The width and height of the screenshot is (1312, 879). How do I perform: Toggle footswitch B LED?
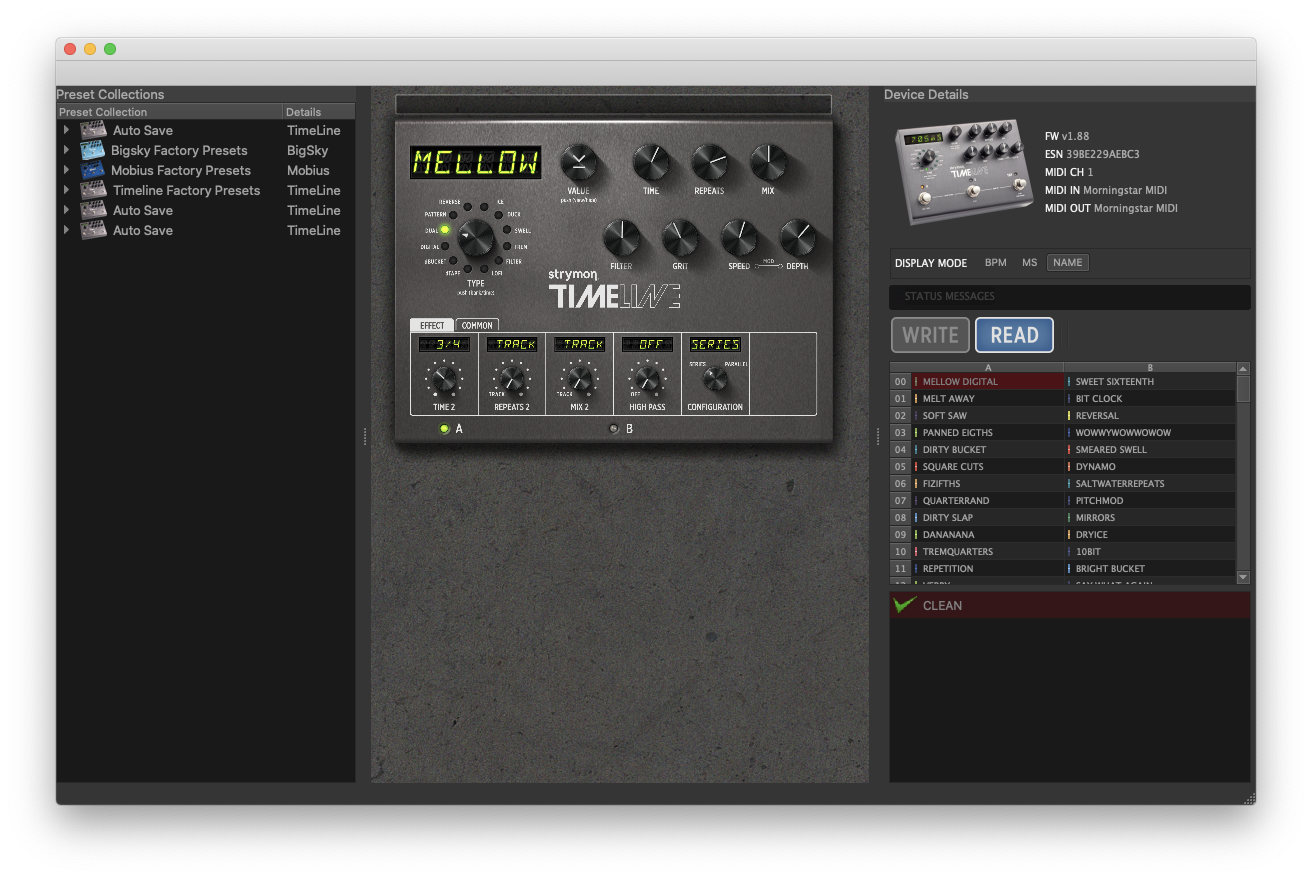(614, 429)
